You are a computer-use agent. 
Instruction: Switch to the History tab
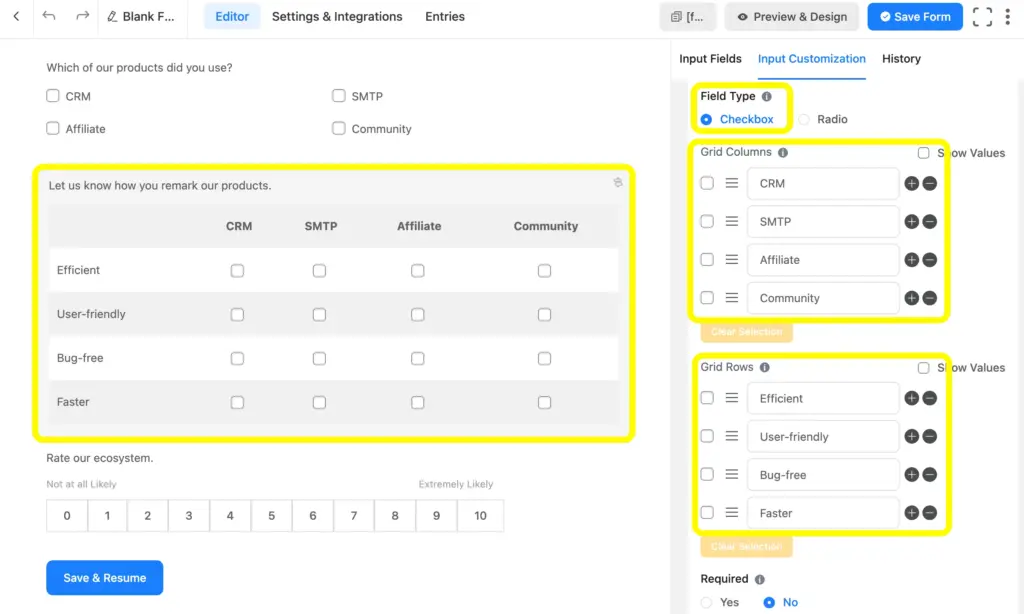(x=900, y=59)
